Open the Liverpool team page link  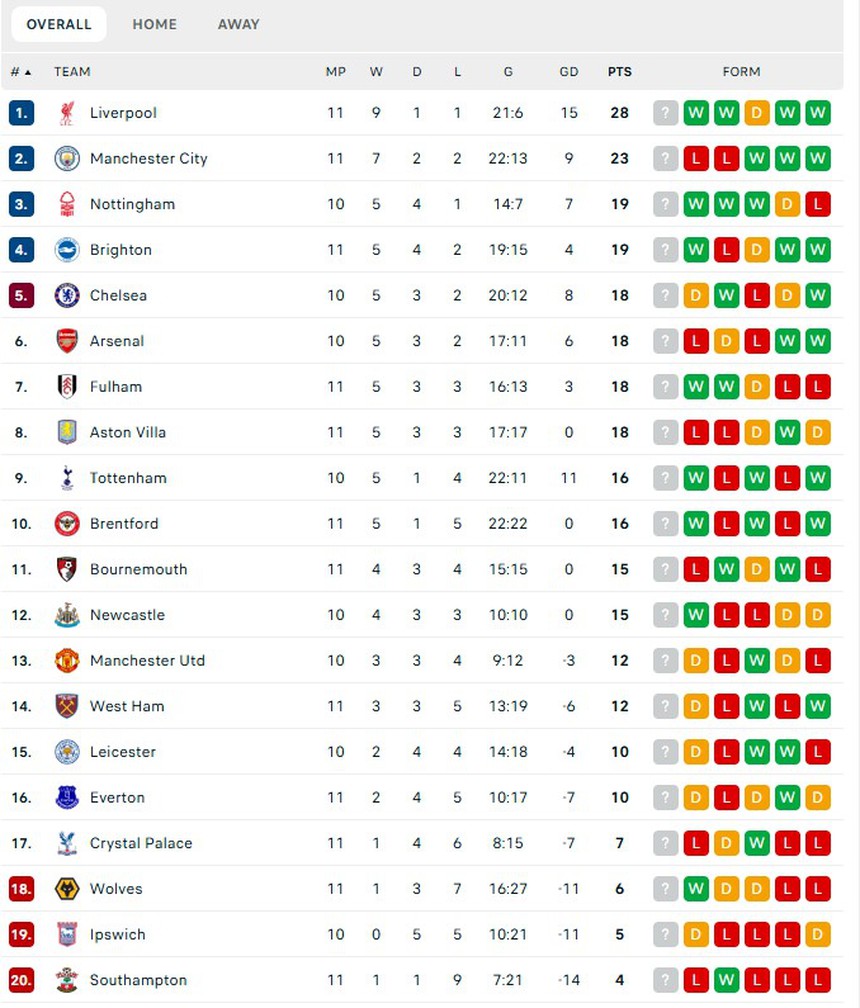click(123, 113)
